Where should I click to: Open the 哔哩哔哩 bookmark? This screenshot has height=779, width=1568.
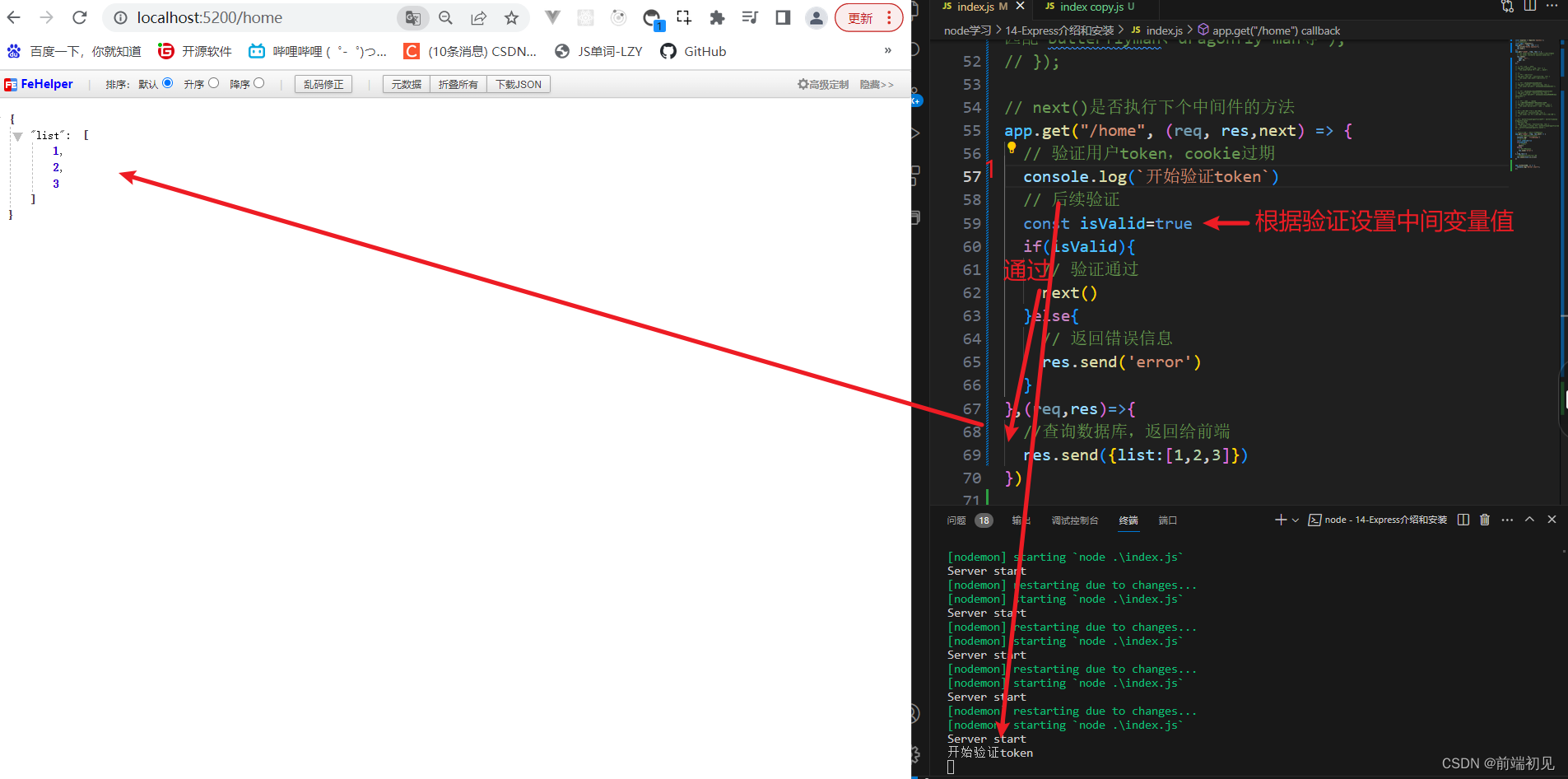(318, 51)
